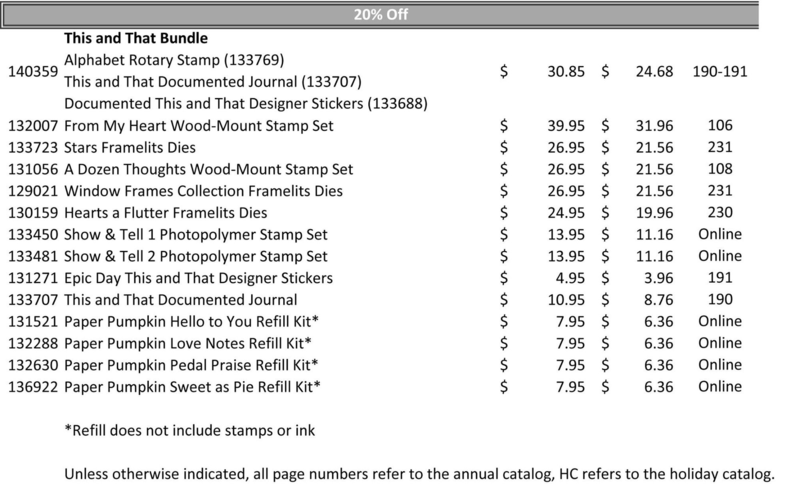Select the This and That Bundle title
The width and height of the screenshot is (800, 484).
[x=135, y=40]
